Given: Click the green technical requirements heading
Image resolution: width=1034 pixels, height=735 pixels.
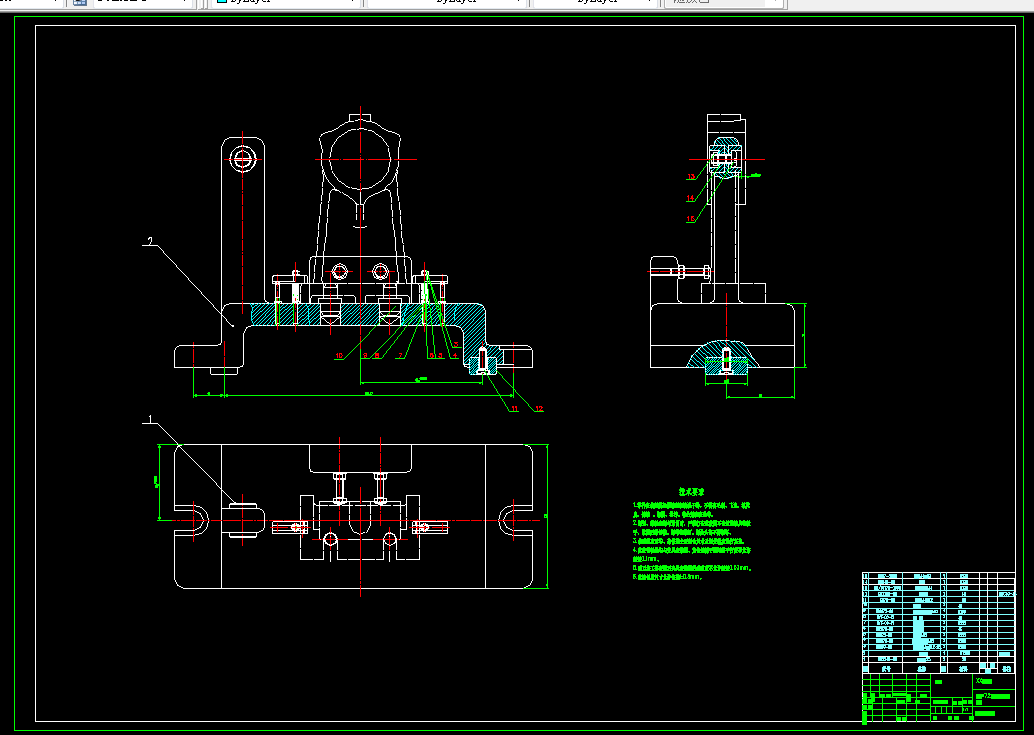Looking at the screenshot, I should (692, 492).
